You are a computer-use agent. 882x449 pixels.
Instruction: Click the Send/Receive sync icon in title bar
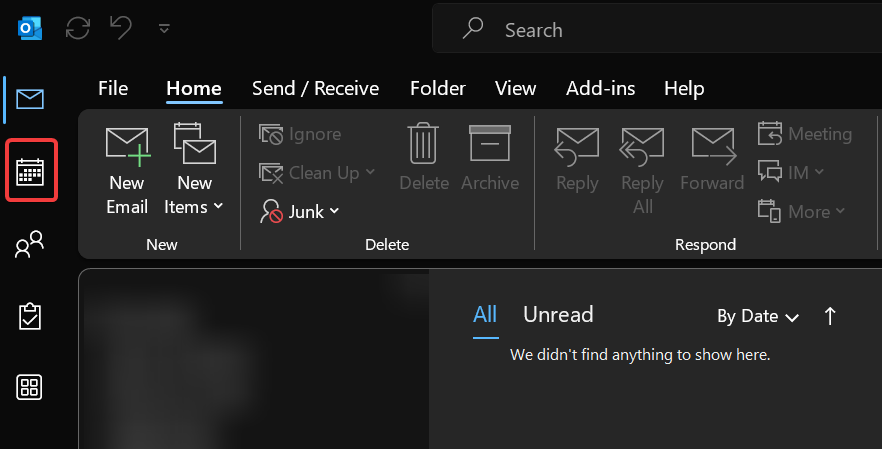click(x=78, y=28)
